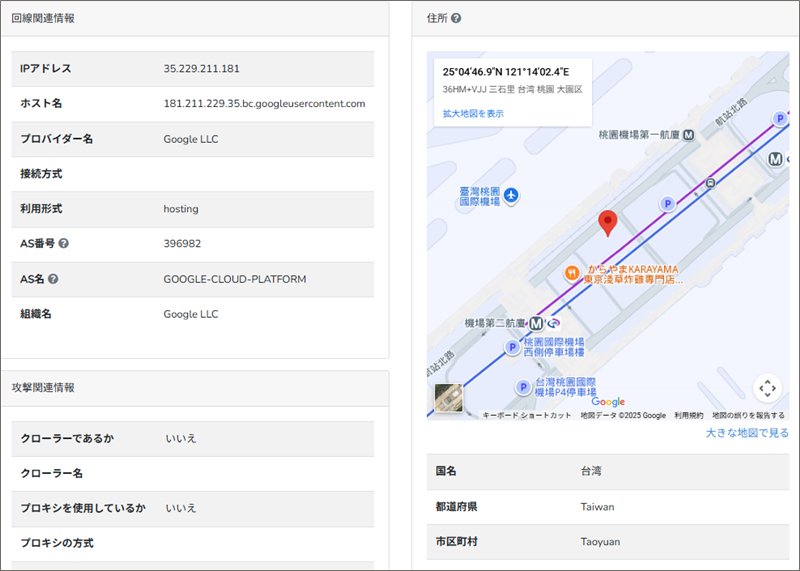Click the KARAYAMA restaurant fork icon

571,272
